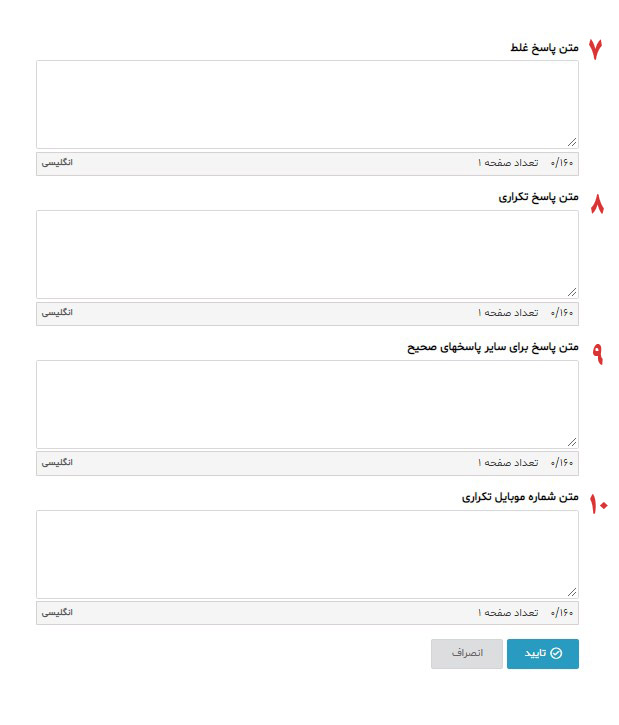Click the متن پاسخ برای سایر پاسخهای صحیح label
619x725 pixels.
pyautogui.click(x=493, y=347)
